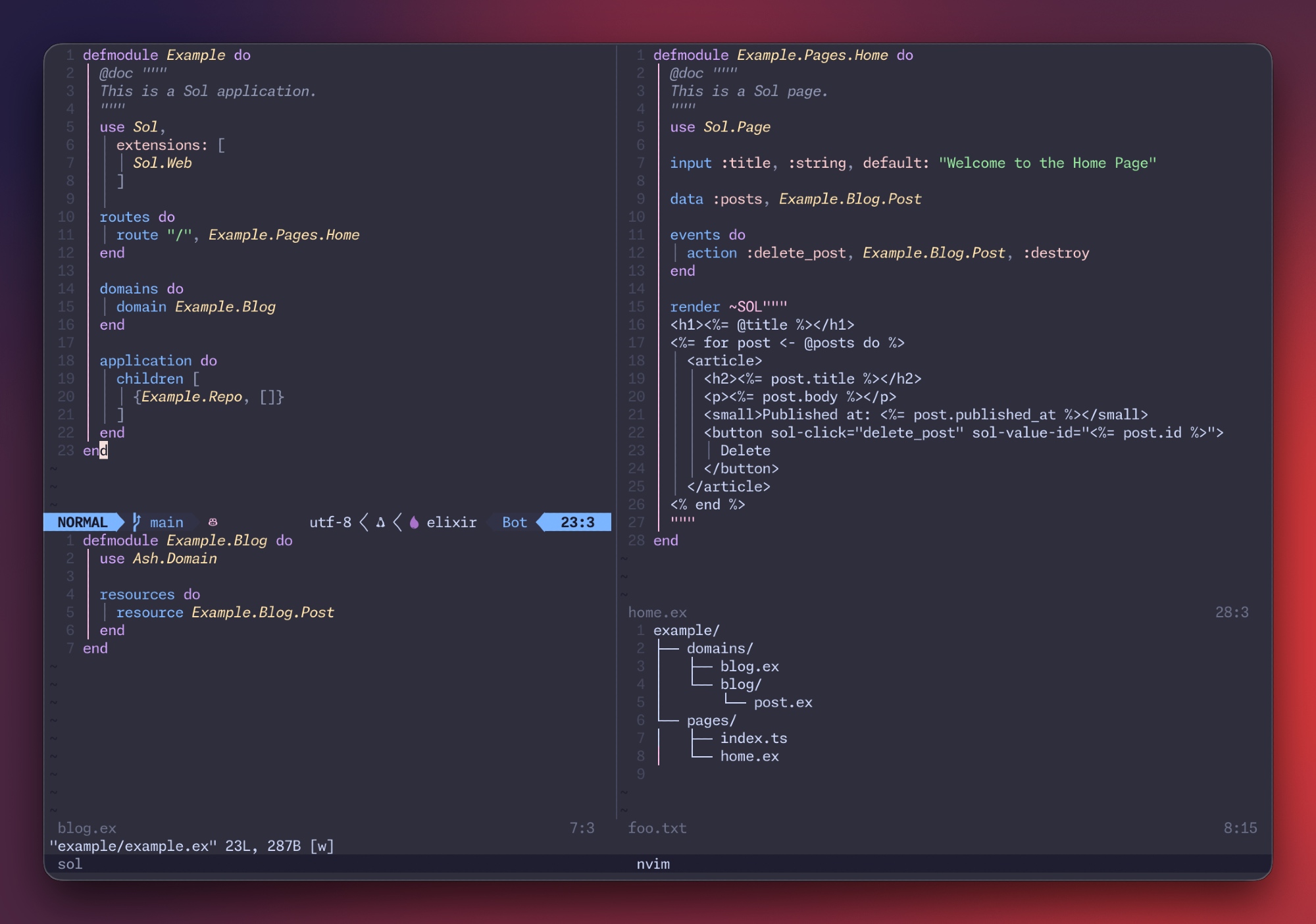Click the sol tmux session label
Screen dimensions: 1316x924
tap(70, 863)
